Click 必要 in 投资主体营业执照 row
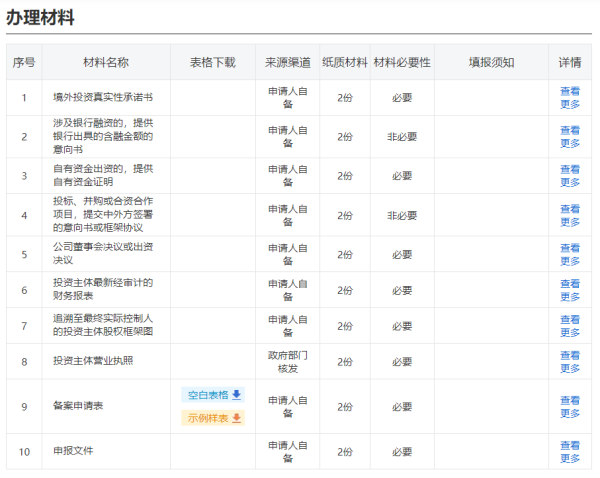Screen dimensions: 600x478 click(x=402, y=362)
